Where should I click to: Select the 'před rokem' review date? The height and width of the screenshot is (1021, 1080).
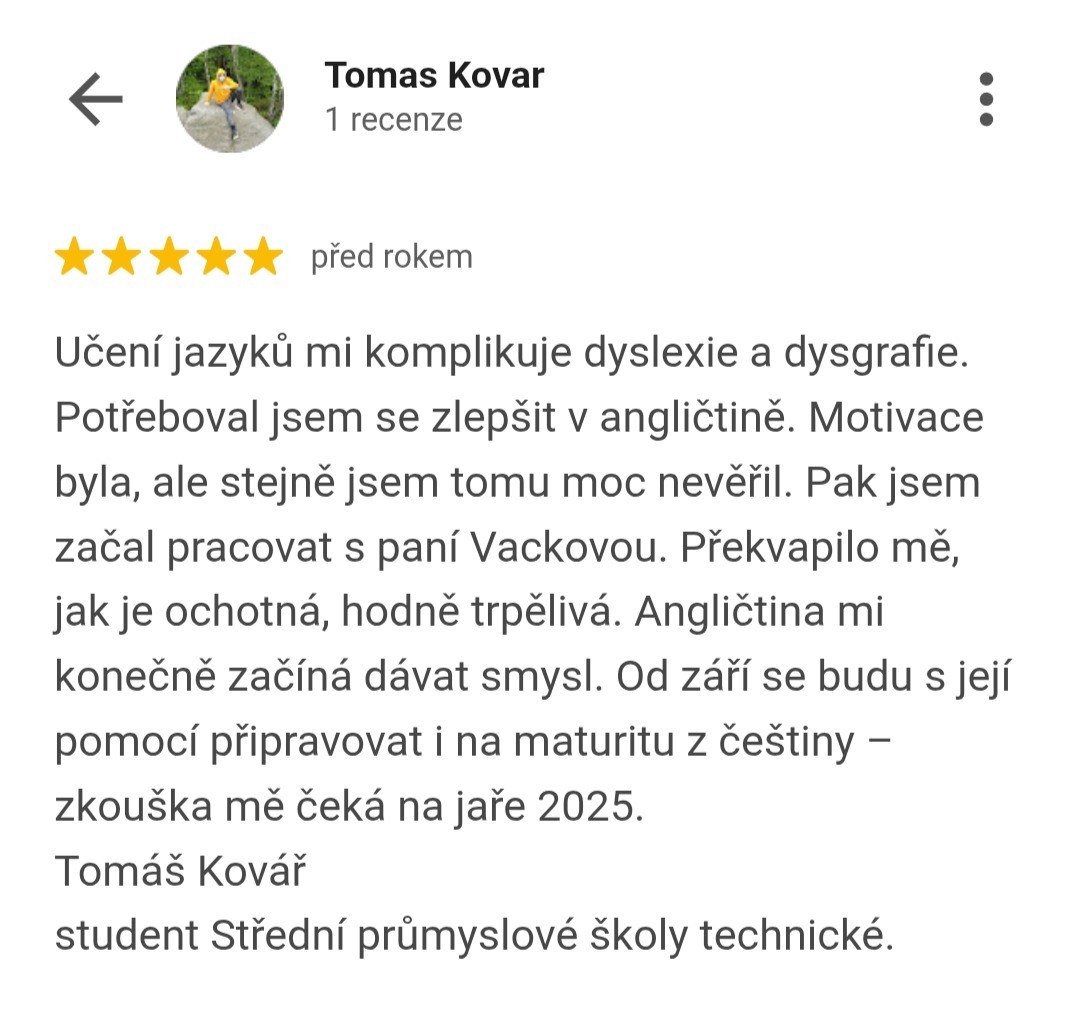[x=392, y=257]
